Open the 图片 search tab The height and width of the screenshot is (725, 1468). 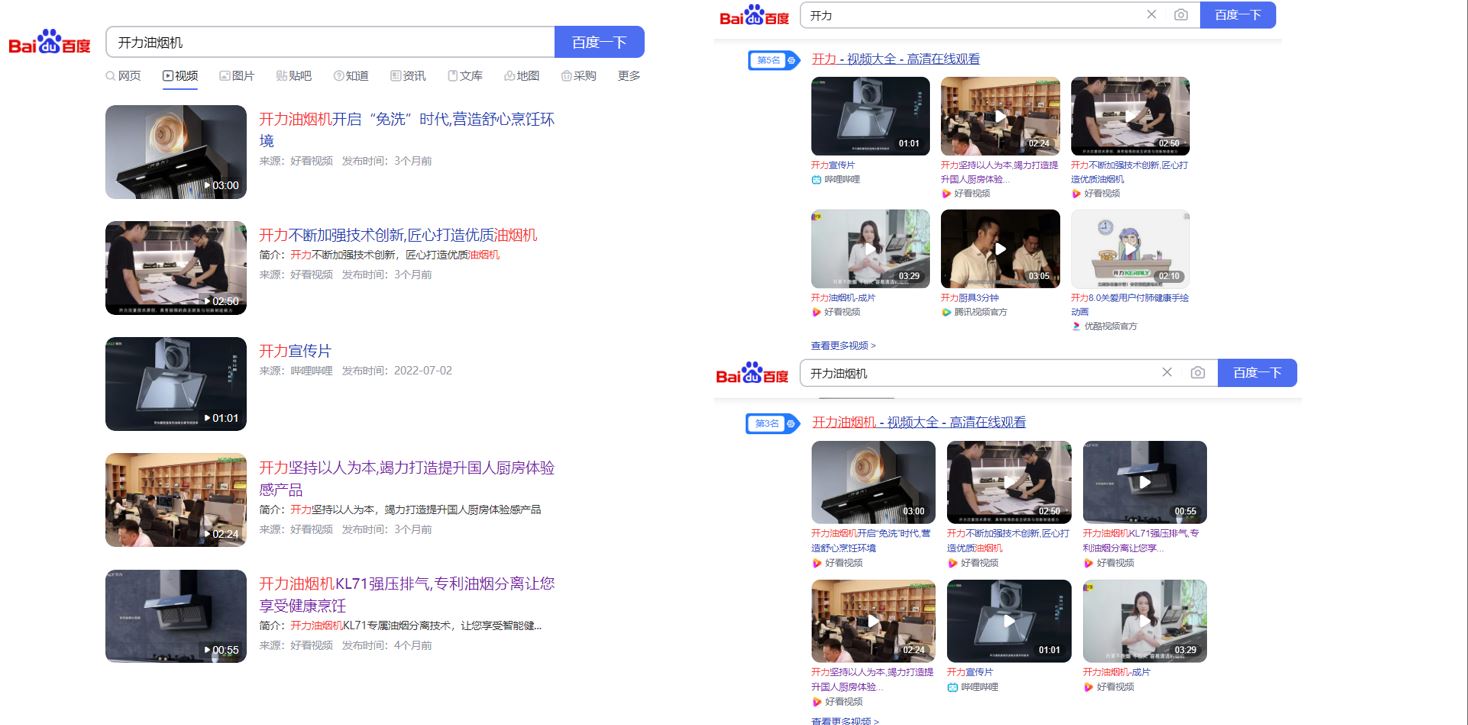pos(236,76)
